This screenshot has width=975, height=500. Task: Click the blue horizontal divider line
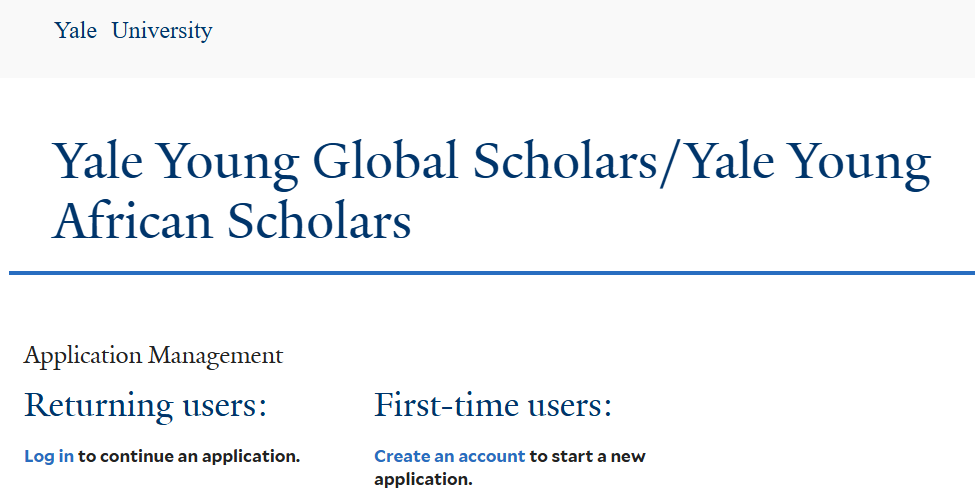click(x=492, y=272)
